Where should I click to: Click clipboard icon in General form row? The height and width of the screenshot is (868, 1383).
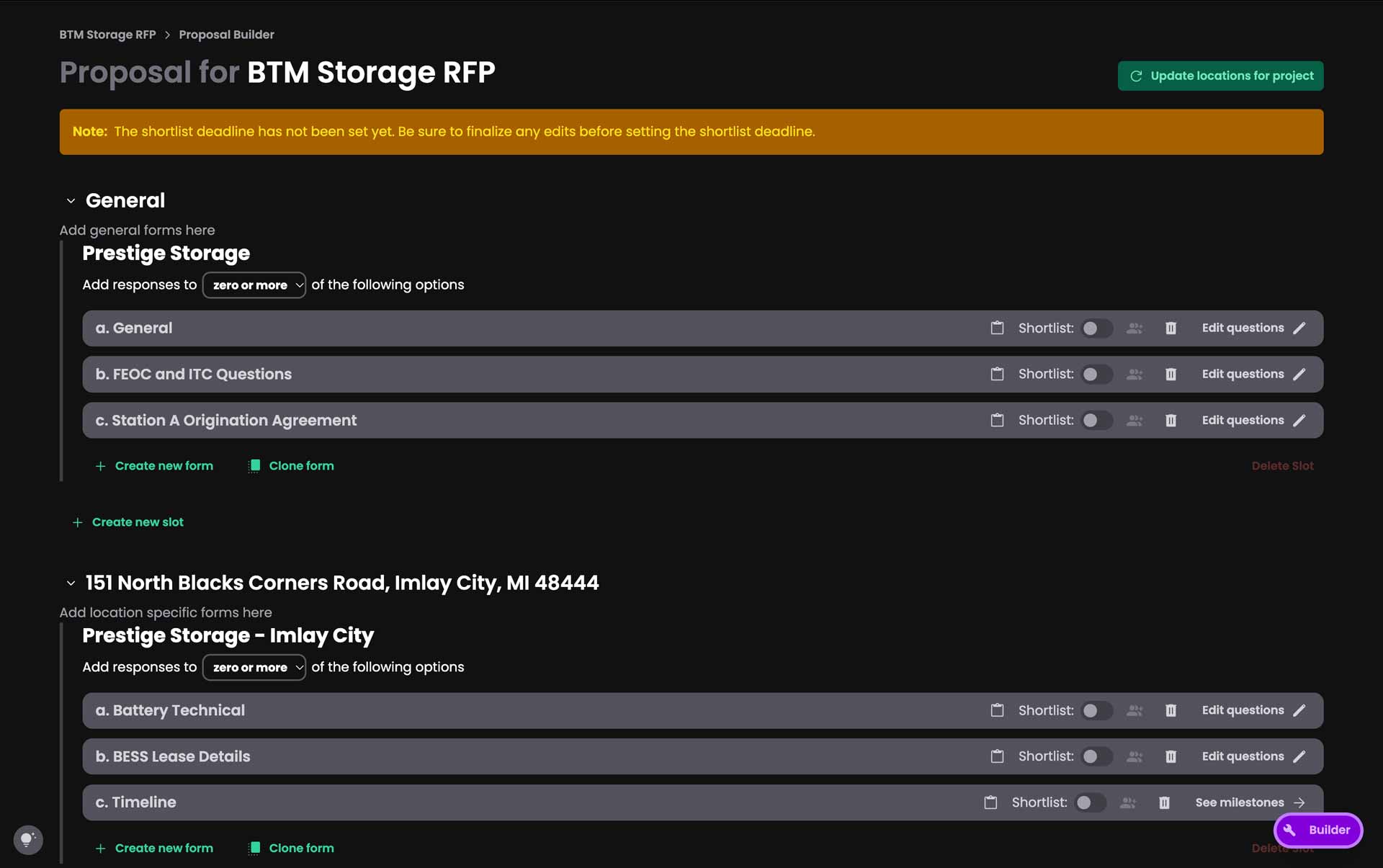(997, 328)
